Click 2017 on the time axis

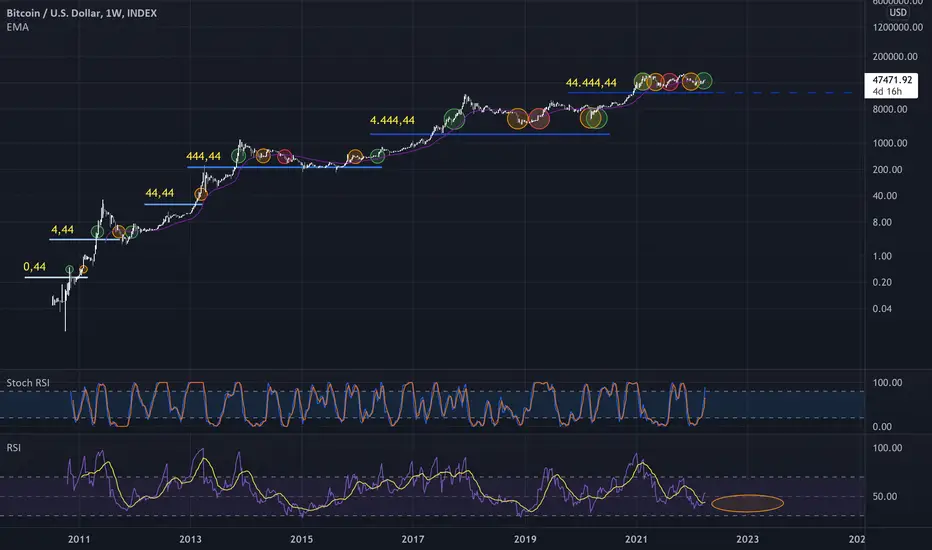413,539
